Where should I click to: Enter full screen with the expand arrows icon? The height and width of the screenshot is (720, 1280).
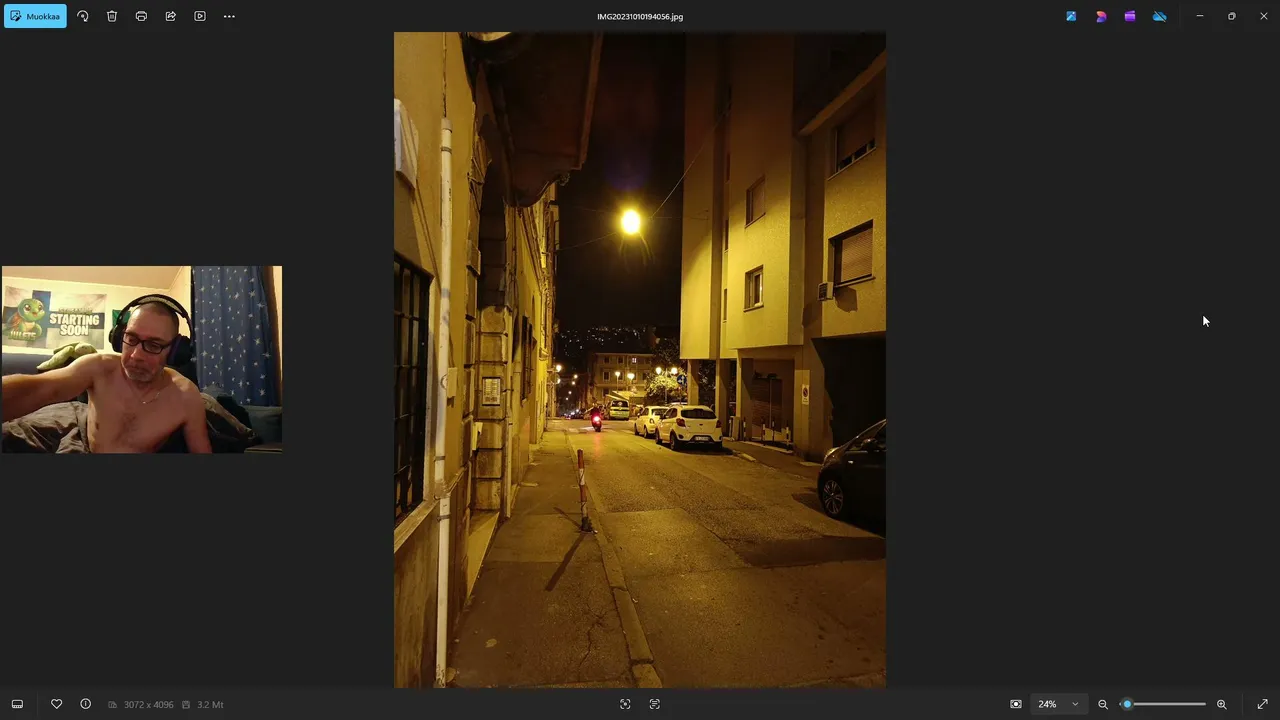point(1262,704)
